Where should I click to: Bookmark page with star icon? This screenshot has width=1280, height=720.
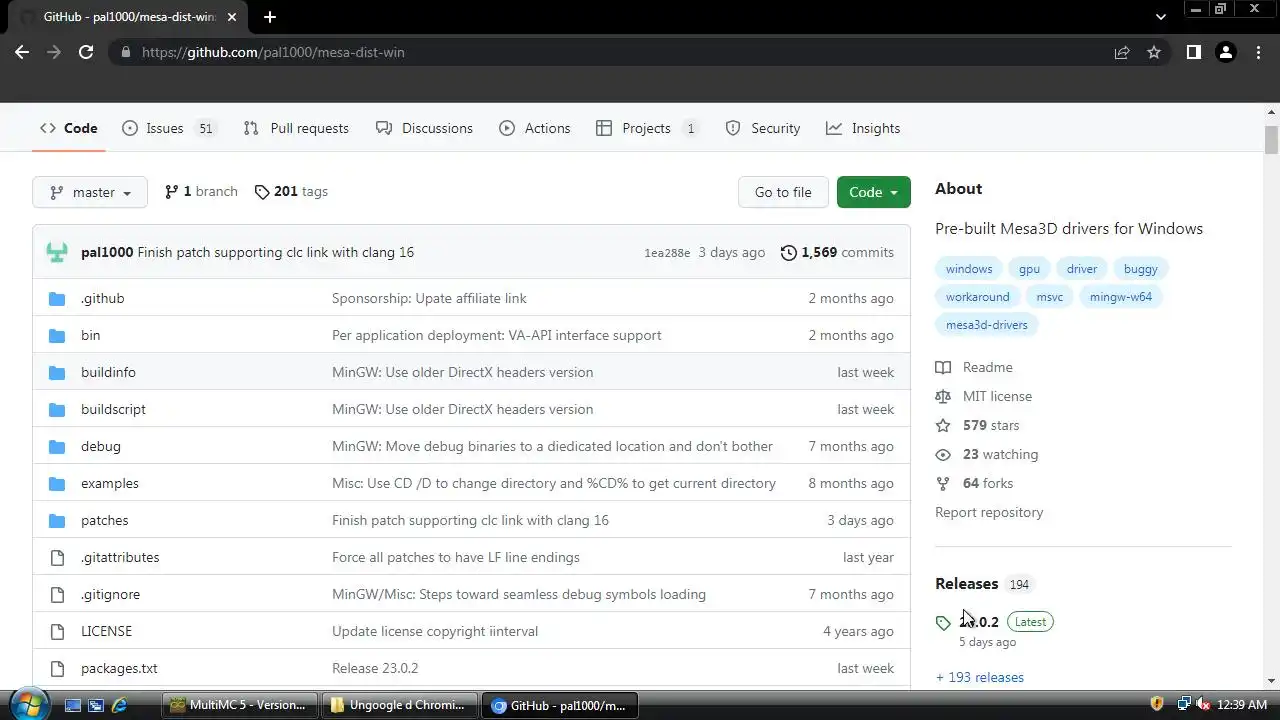(x=1154, y=52)
